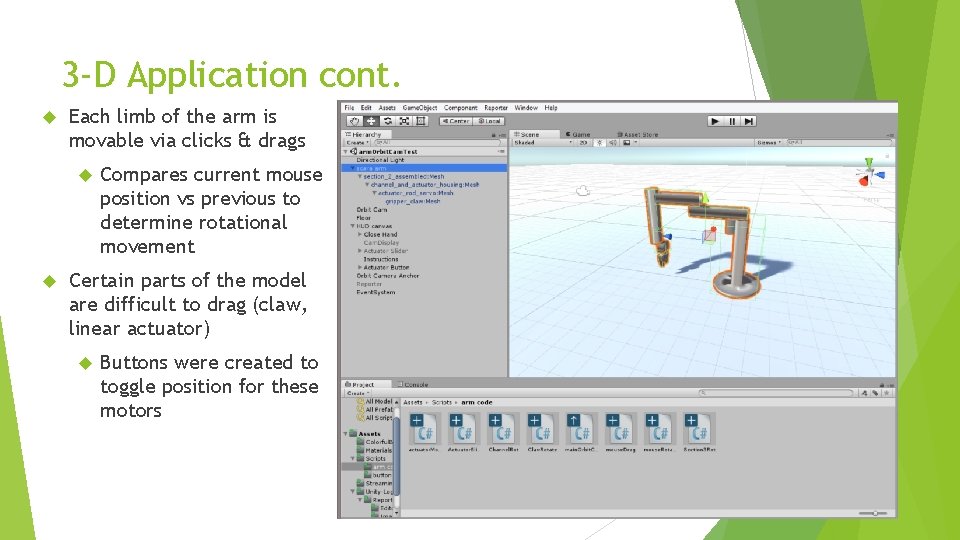Click the Play button

coord(714,121)
